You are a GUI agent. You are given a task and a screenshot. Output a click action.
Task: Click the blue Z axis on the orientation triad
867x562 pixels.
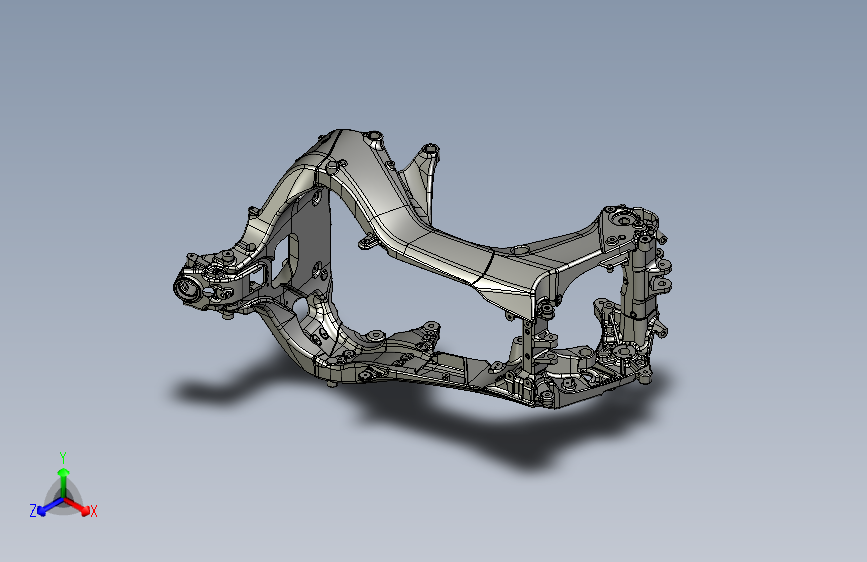(x=50, y=506)
